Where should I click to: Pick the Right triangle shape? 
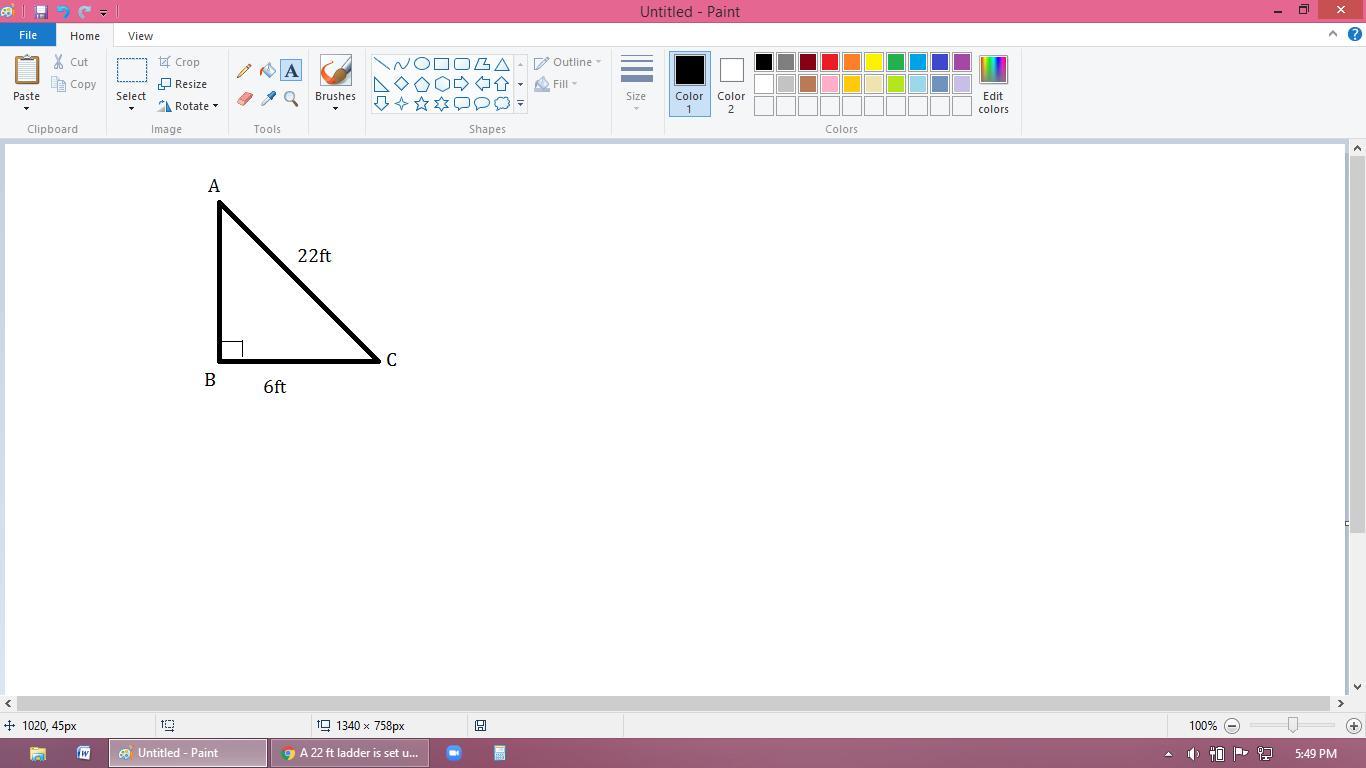pos(381,84)
